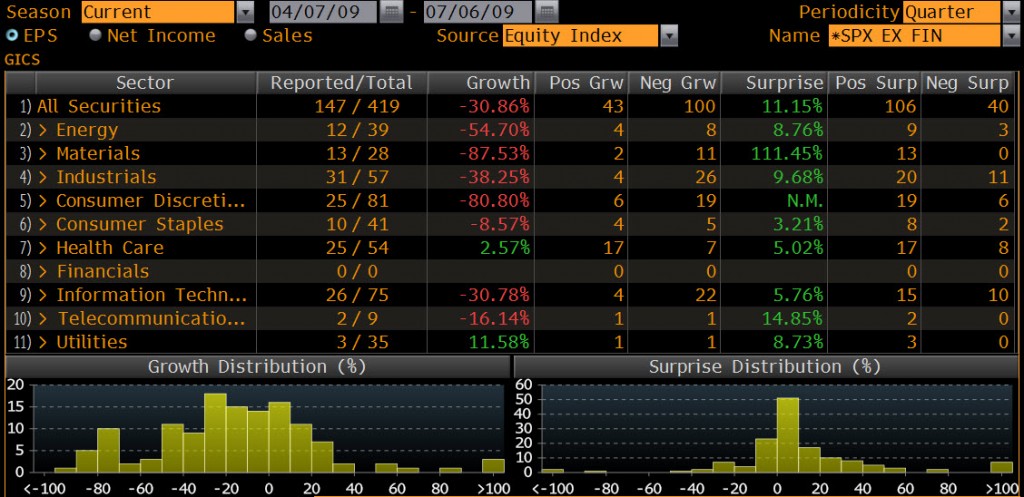The width and height of the screenshot is (1024, 497).
Task: Sort by the Growth column header
Action: point(481,83)
